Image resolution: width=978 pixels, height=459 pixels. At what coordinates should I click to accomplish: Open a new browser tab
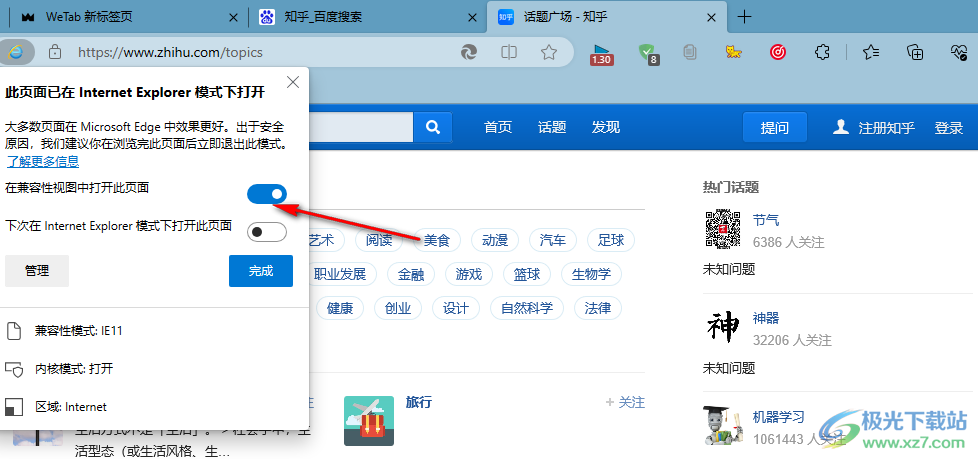coord(744,17)
